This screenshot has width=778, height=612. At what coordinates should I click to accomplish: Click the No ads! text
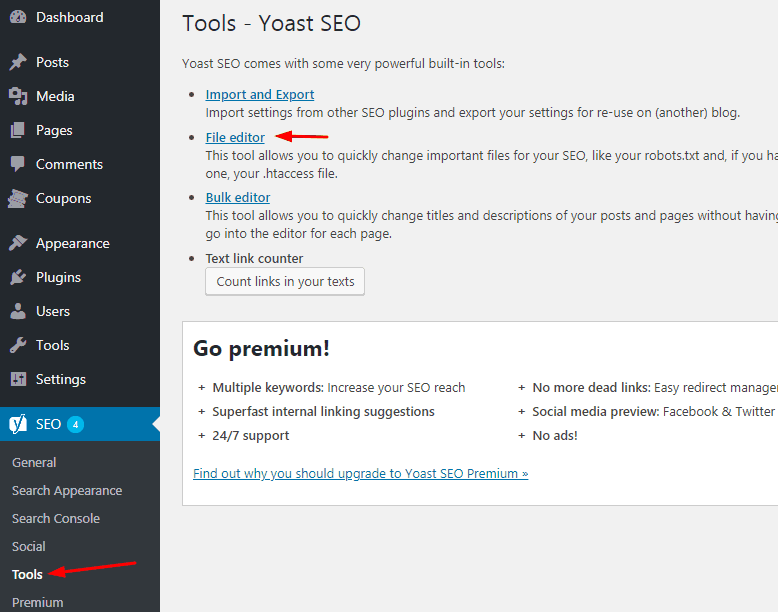pos(555,435)
